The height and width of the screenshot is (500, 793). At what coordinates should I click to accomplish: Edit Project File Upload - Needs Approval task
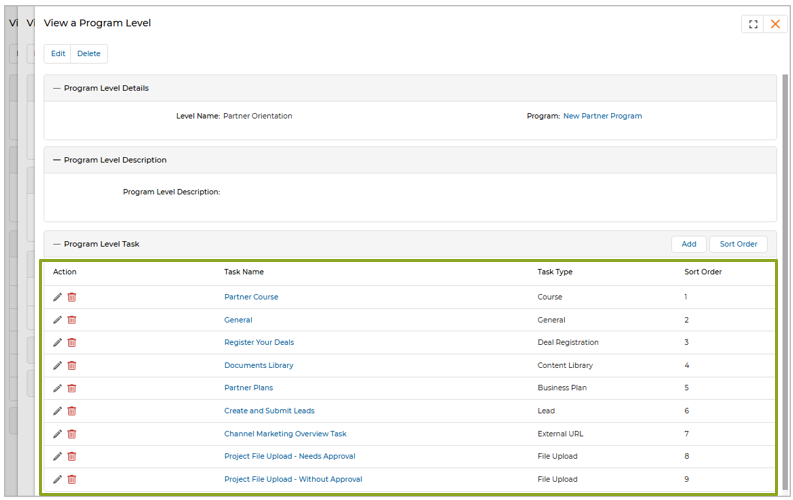click(57, 457)
